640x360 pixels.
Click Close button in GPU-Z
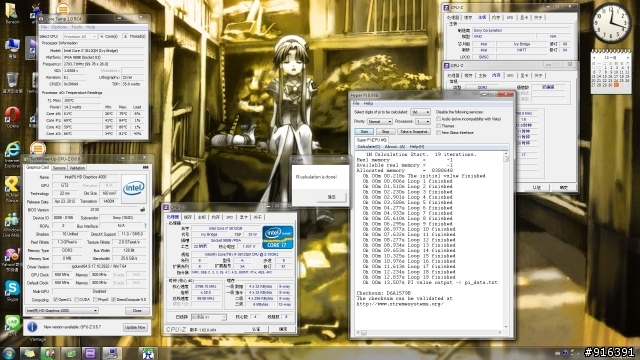coord(137,311)
